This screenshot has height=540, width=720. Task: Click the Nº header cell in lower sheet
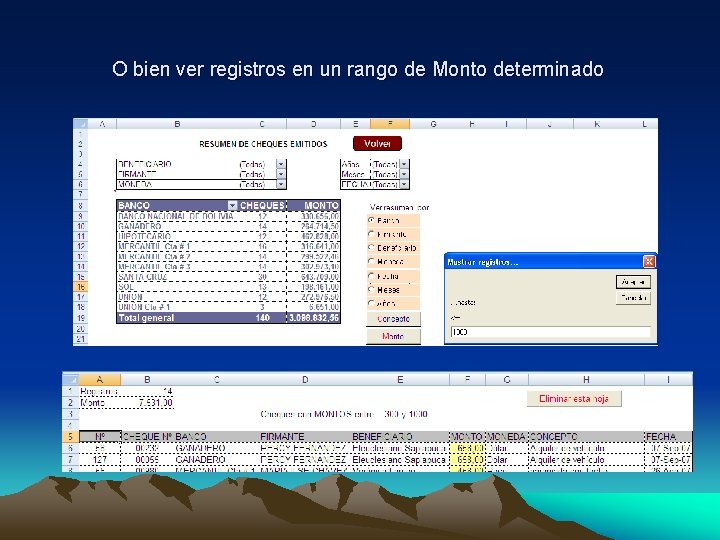point(100,436)
